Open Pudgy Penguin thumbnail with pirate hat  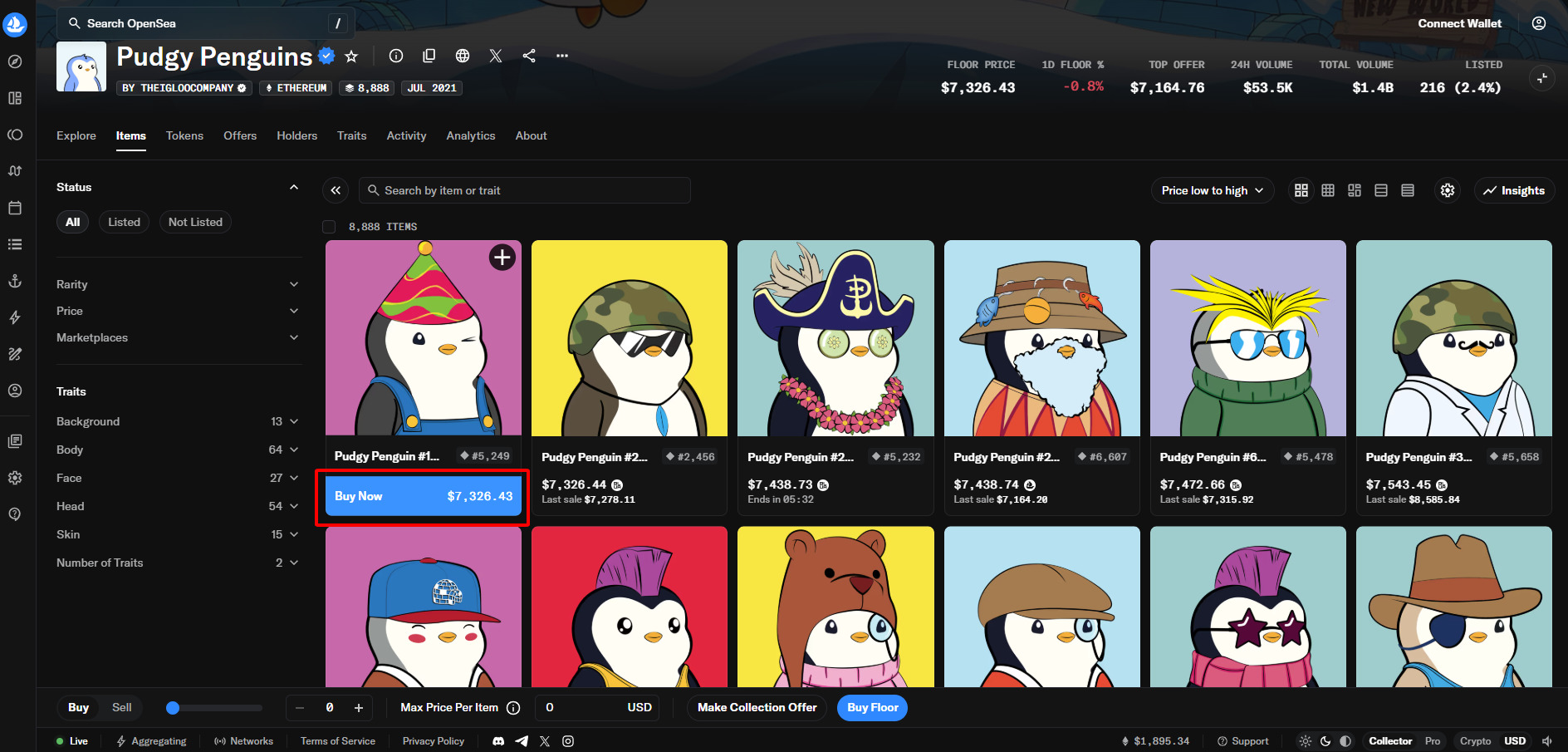[835, 338]
